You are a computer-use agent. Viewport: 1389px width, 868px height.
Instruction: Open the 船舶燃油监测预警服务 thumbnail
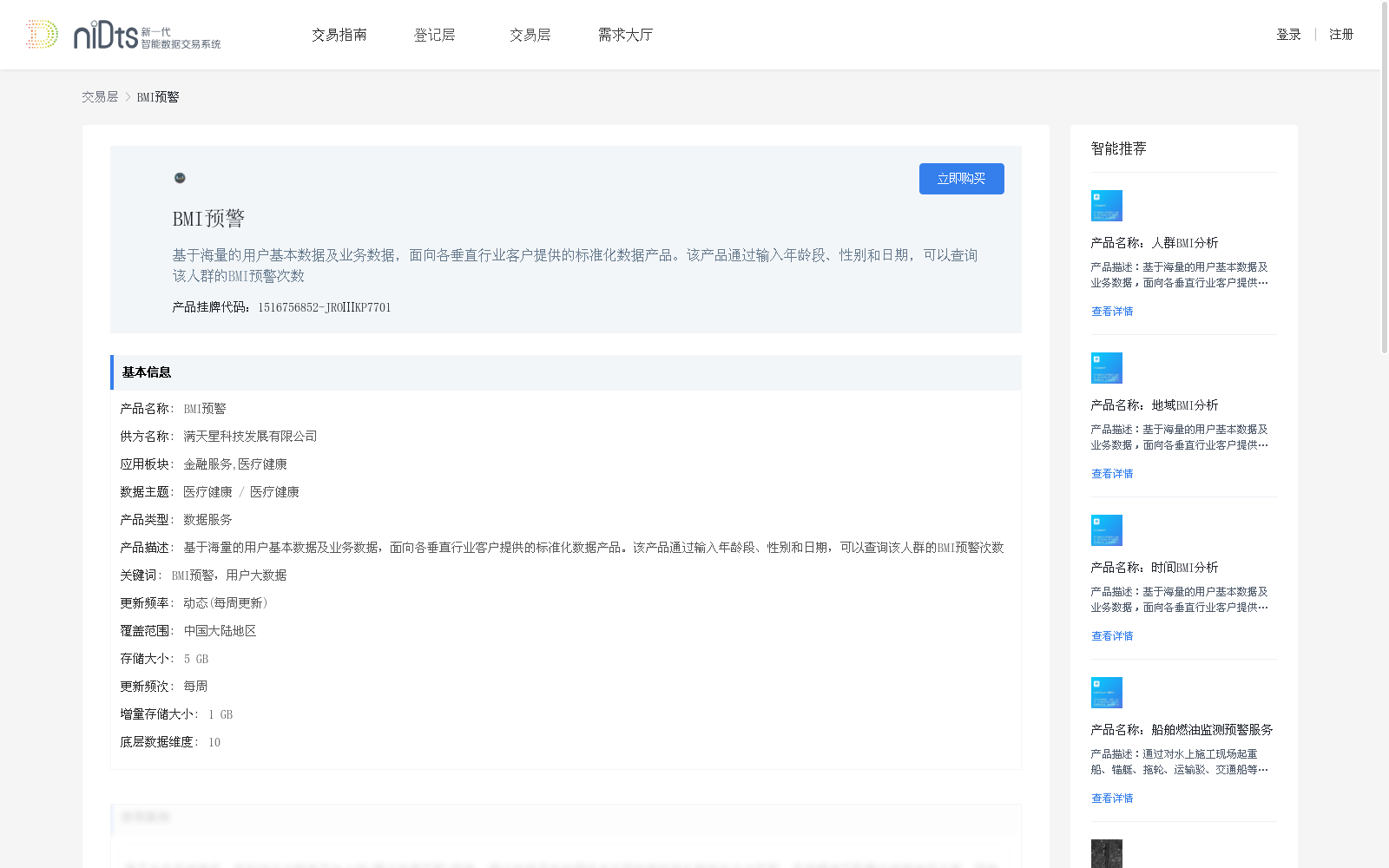click(1107, 693)
